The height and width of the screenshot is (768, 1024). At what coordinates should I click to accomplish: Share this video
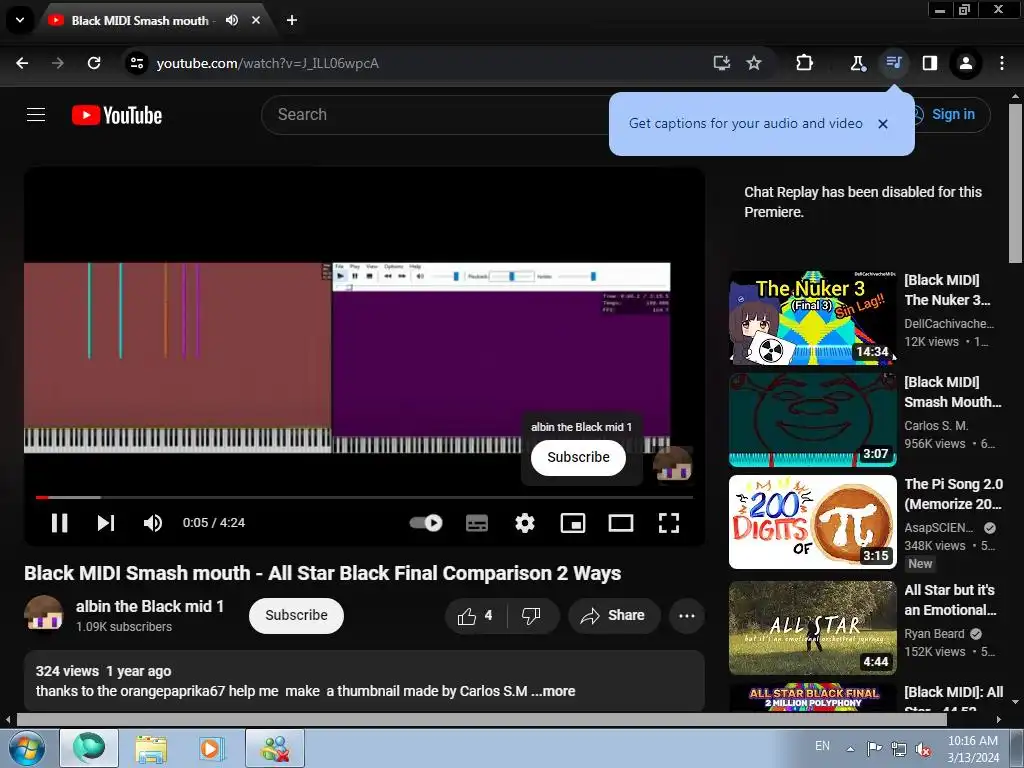tap(613, 615)
